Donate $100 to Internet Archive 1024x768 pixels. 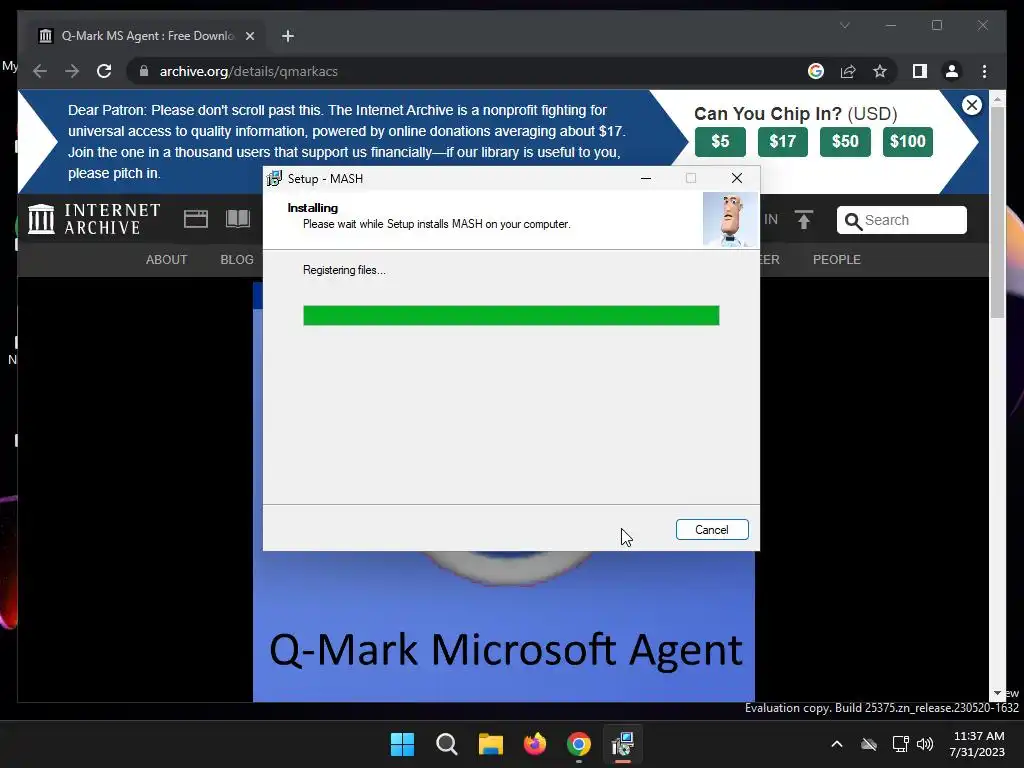click(908, 142)
